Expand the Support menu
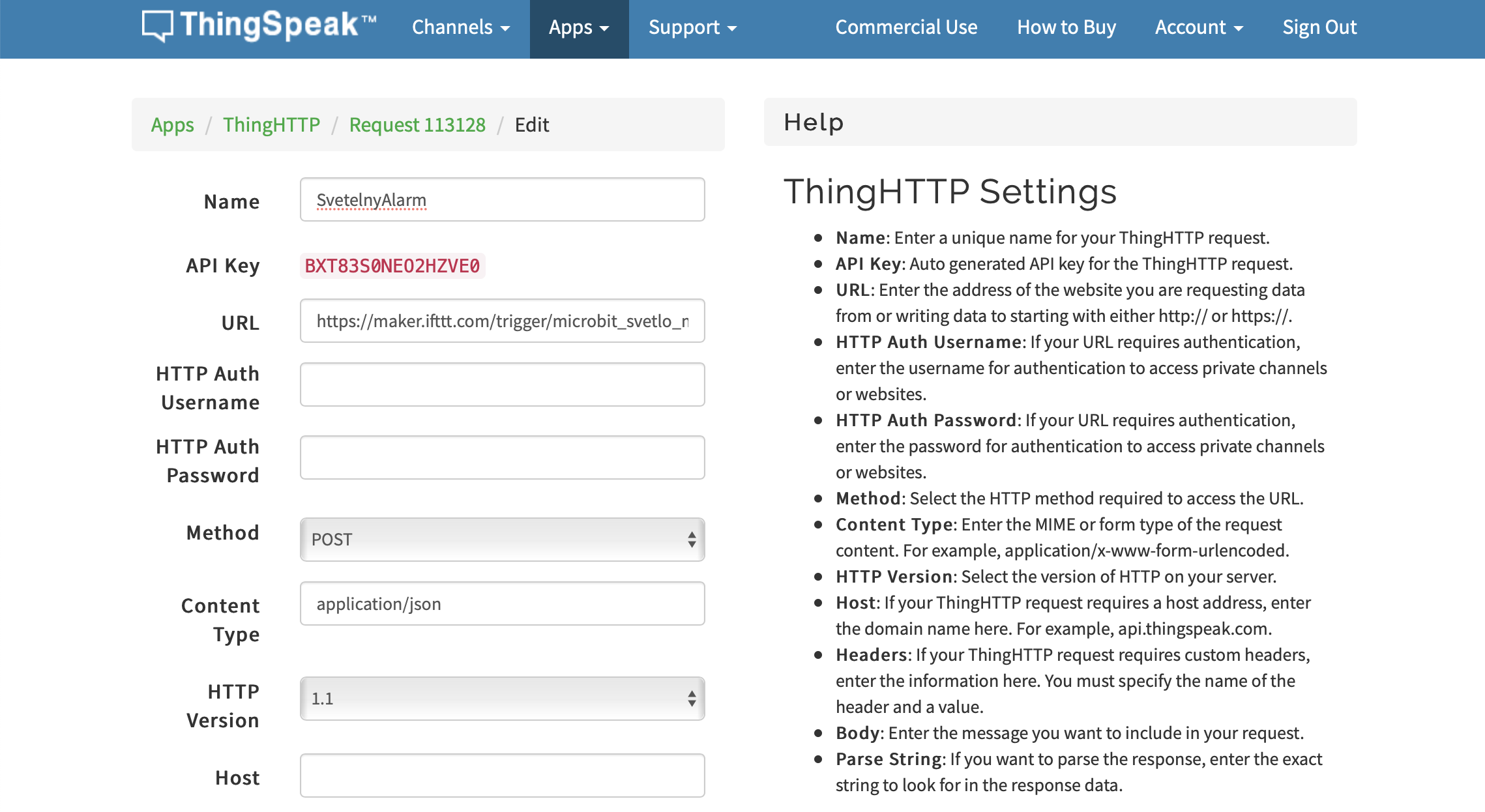Viewport: 1485px width, 812px height. click(x=692, y=28)
